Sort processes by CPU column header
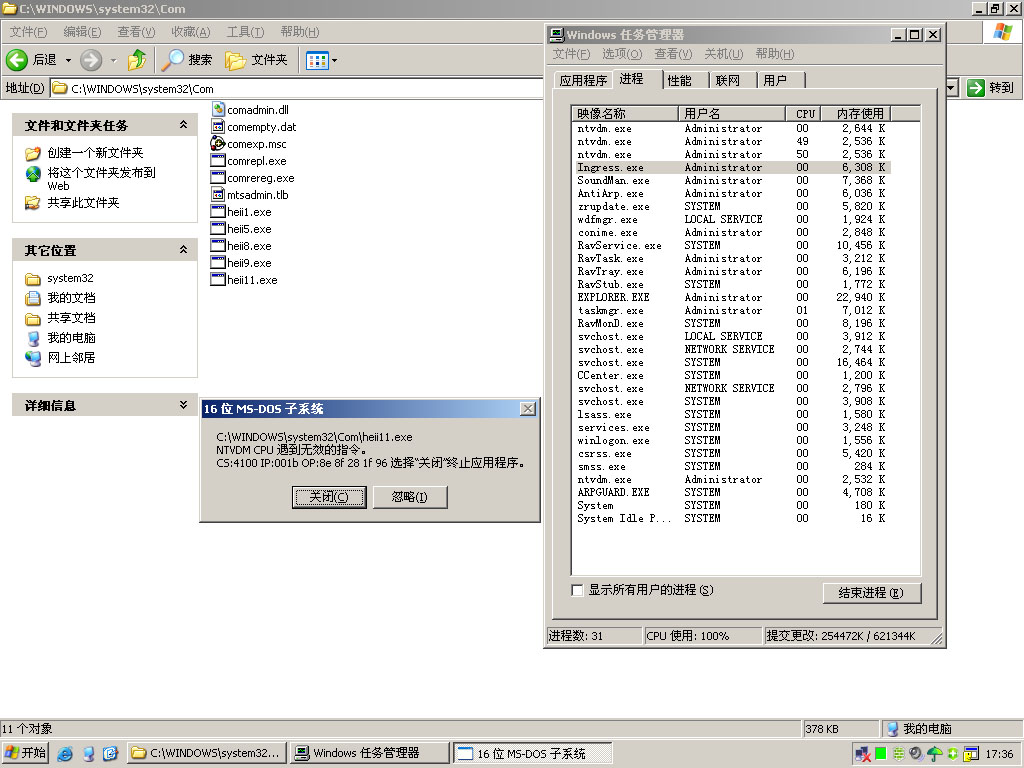1024x768 pixels. tap(805, 113)
